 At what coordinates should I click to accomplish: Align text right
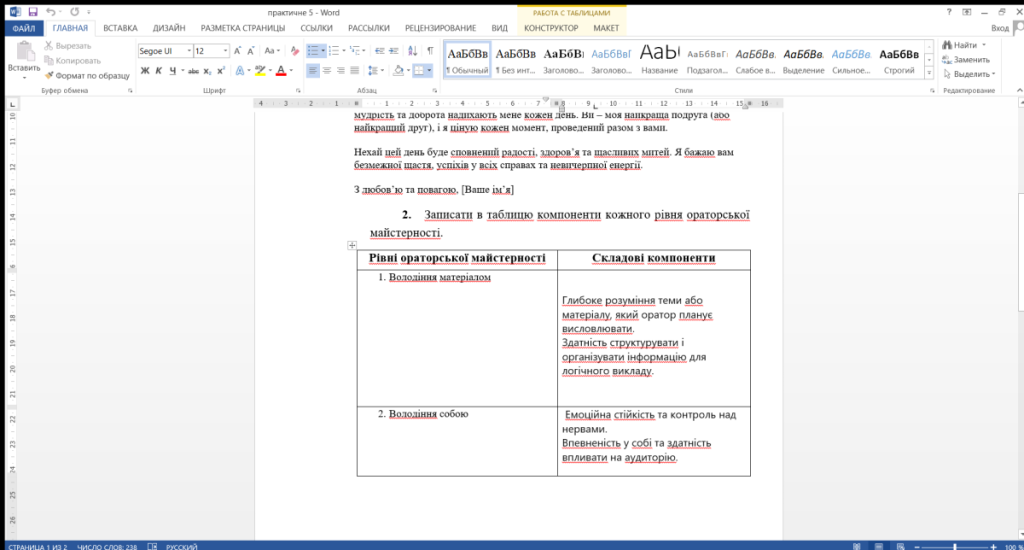click(x=340, y=71)
